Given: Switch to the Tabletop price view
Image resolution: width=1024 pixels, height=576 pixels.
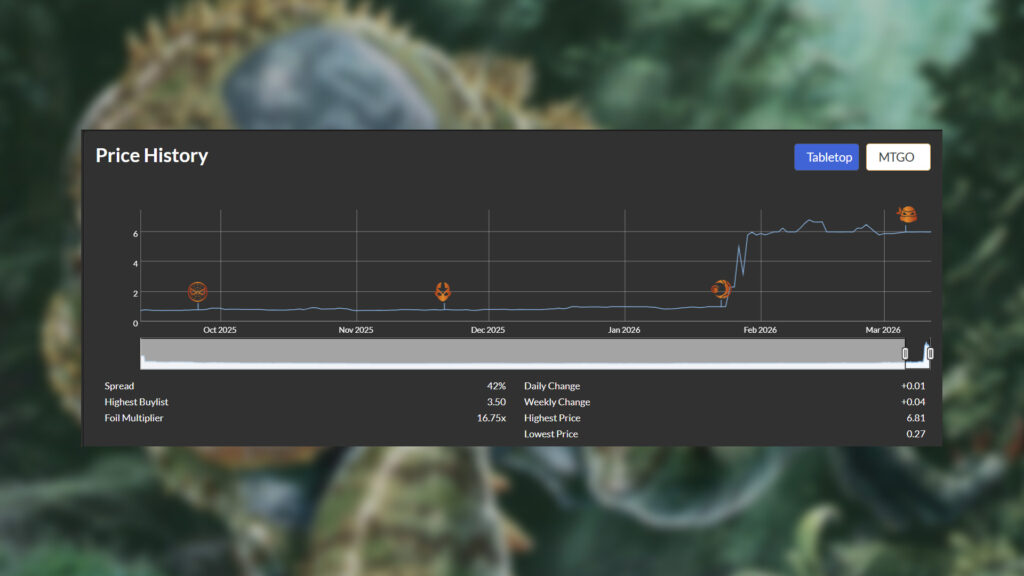Looking at the screenshot, I should [x=826, y=157].
